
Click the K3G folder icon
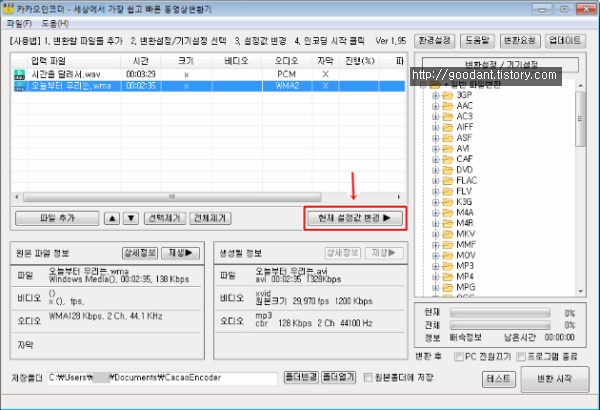448,202
